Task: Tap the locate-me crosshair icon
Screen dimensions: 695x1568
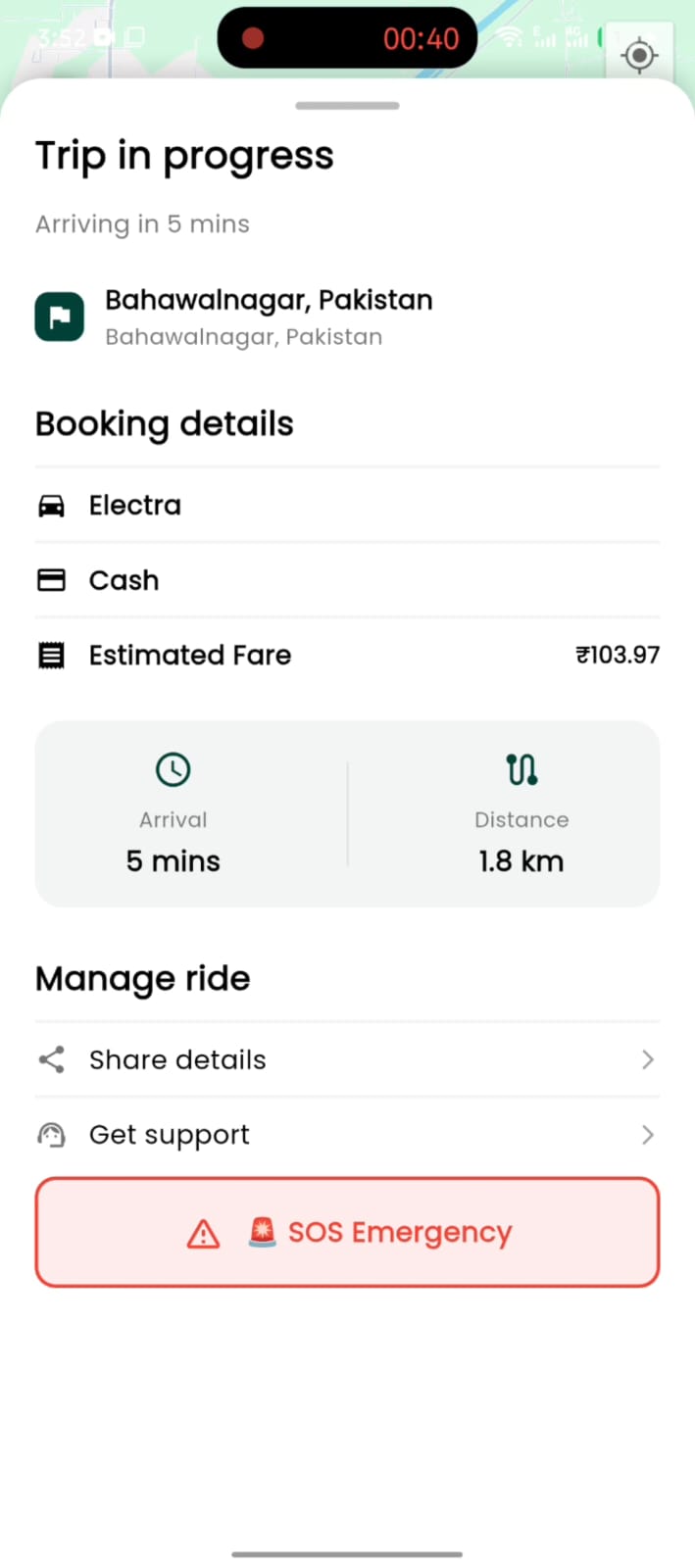Action: pos(640,55)
